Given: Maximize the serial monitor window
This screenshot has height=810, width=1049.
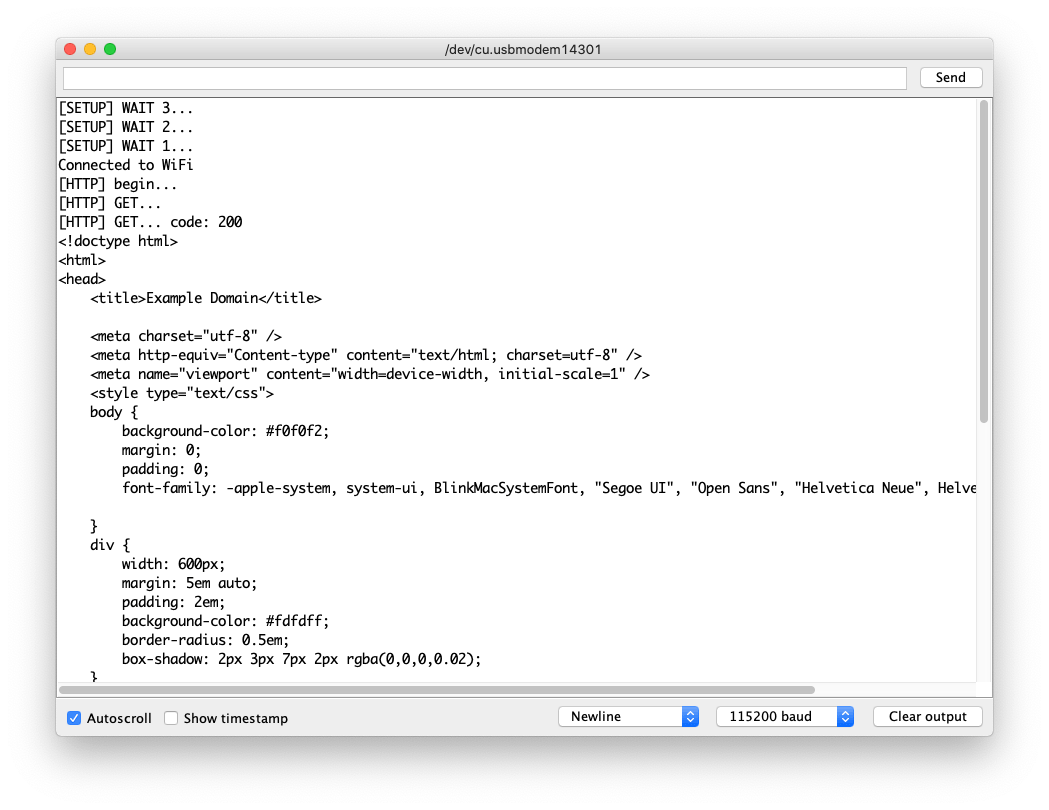Looking at the screenshot, I should click(110, 49).
